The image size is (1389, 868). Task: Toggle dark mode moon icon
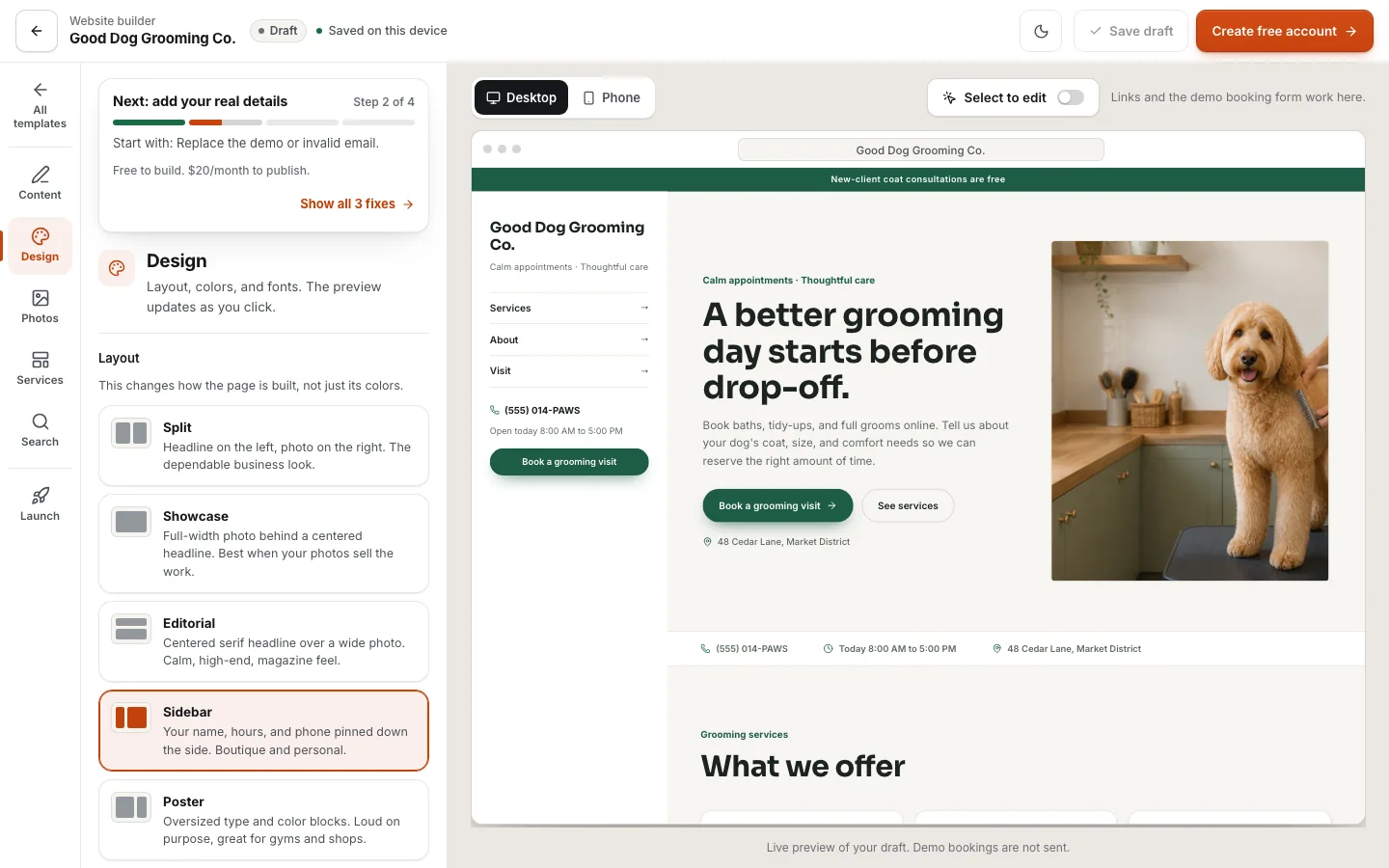point(1041,31)
